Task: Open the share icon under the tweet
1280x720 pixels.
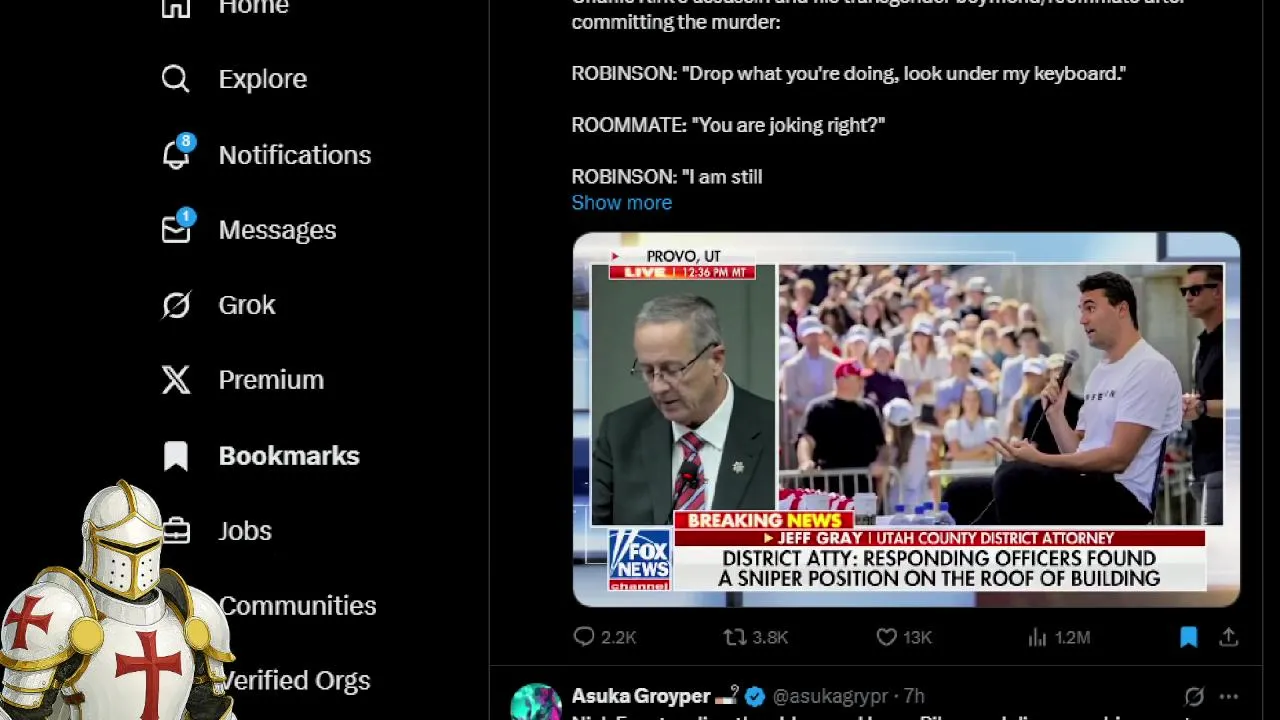Action: 1229,637
